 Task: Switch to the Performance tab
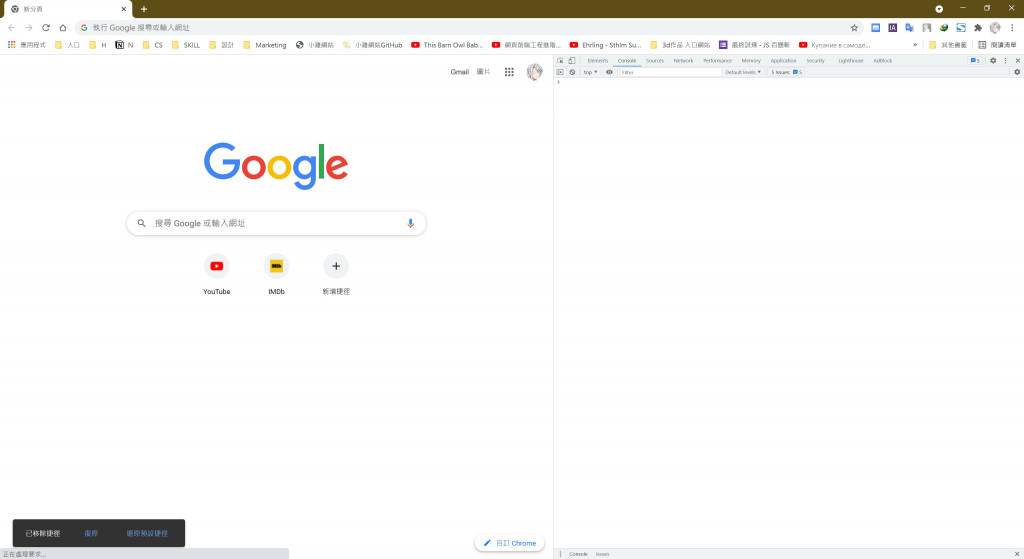click(x=718, y=61)
